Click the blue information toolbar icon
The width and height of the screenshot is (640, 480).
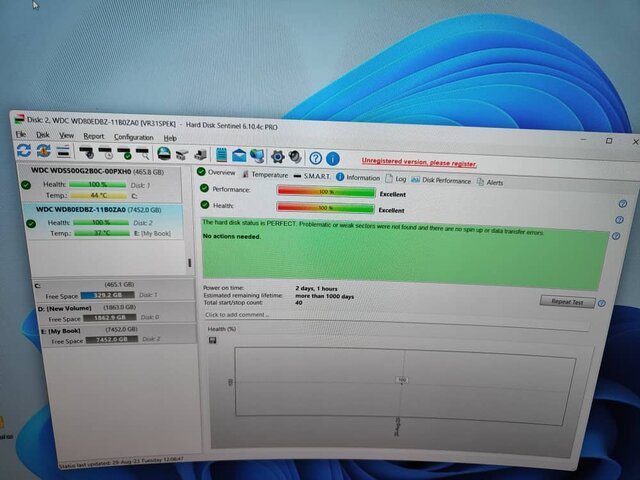[x=333, y=158]
